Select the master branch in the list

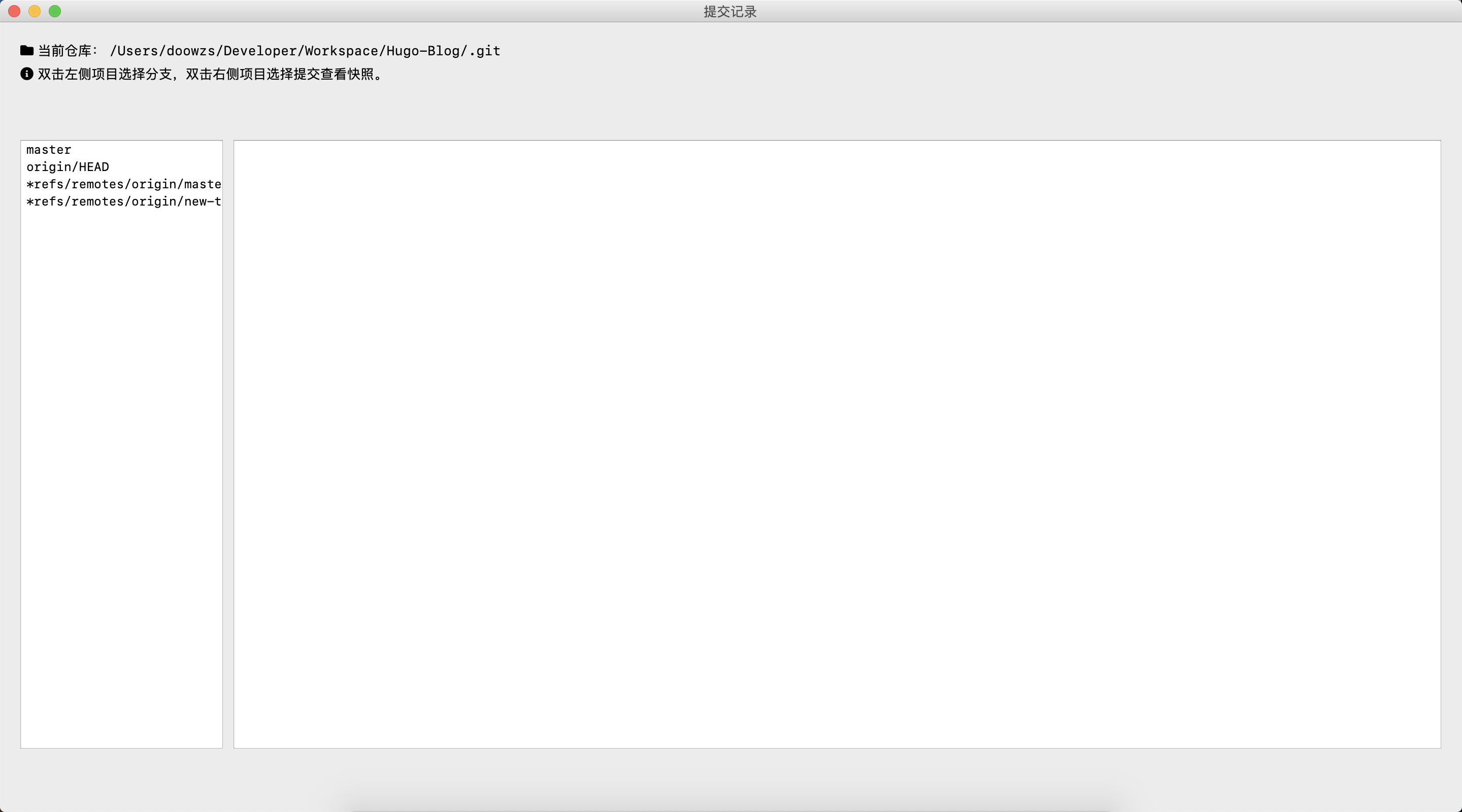click(49, 150)
